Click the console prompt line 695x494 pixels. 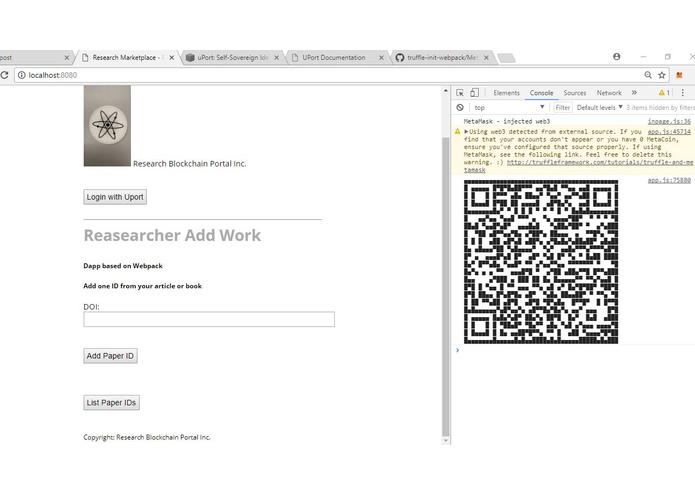pos(576,350)
